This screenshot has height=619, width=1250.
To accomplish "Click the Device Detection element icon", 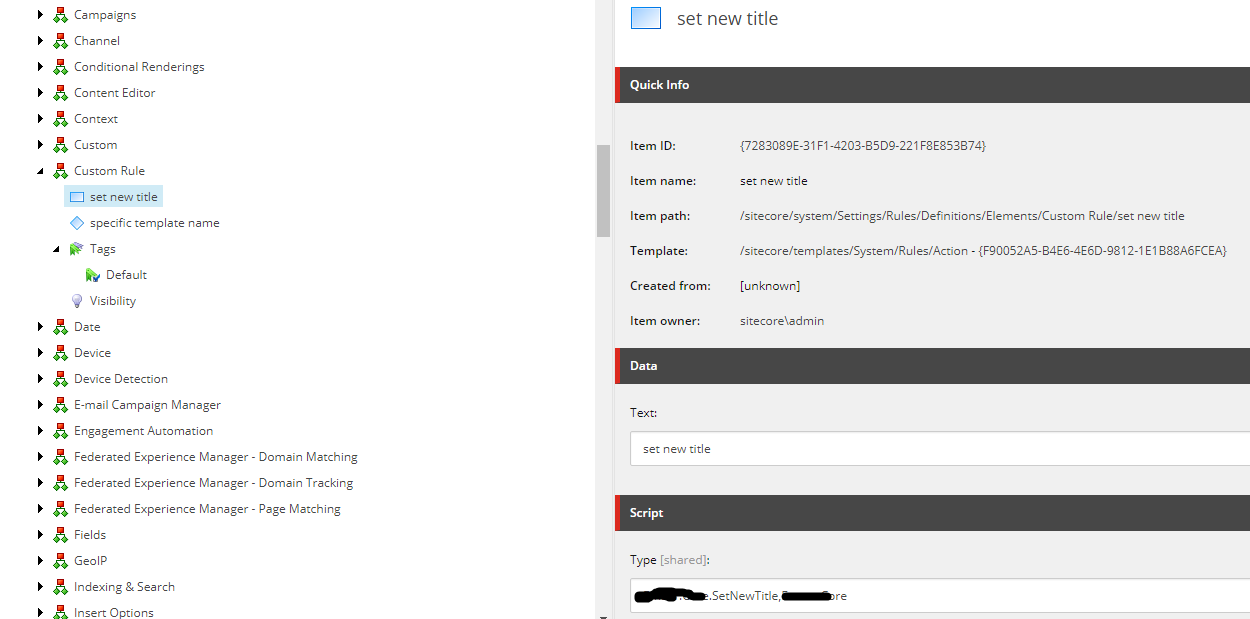I will point(59,378).
